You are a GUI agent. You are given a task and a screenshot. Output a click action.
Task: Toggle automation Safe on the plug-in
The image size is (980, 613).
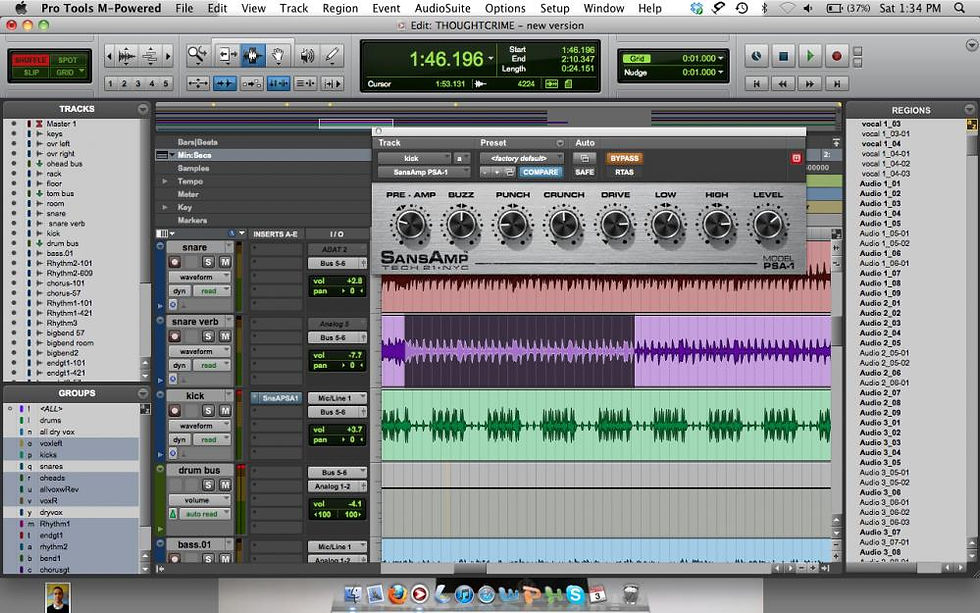[584, 172]
